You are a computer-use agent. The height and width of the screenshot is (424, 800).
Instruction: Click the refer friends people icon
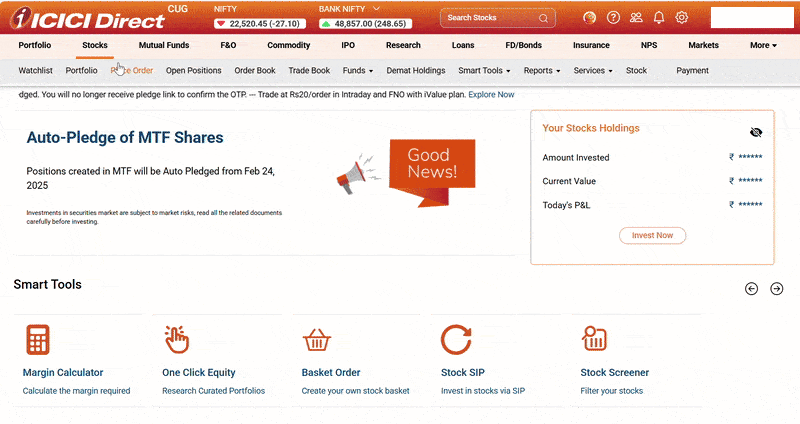636,17
